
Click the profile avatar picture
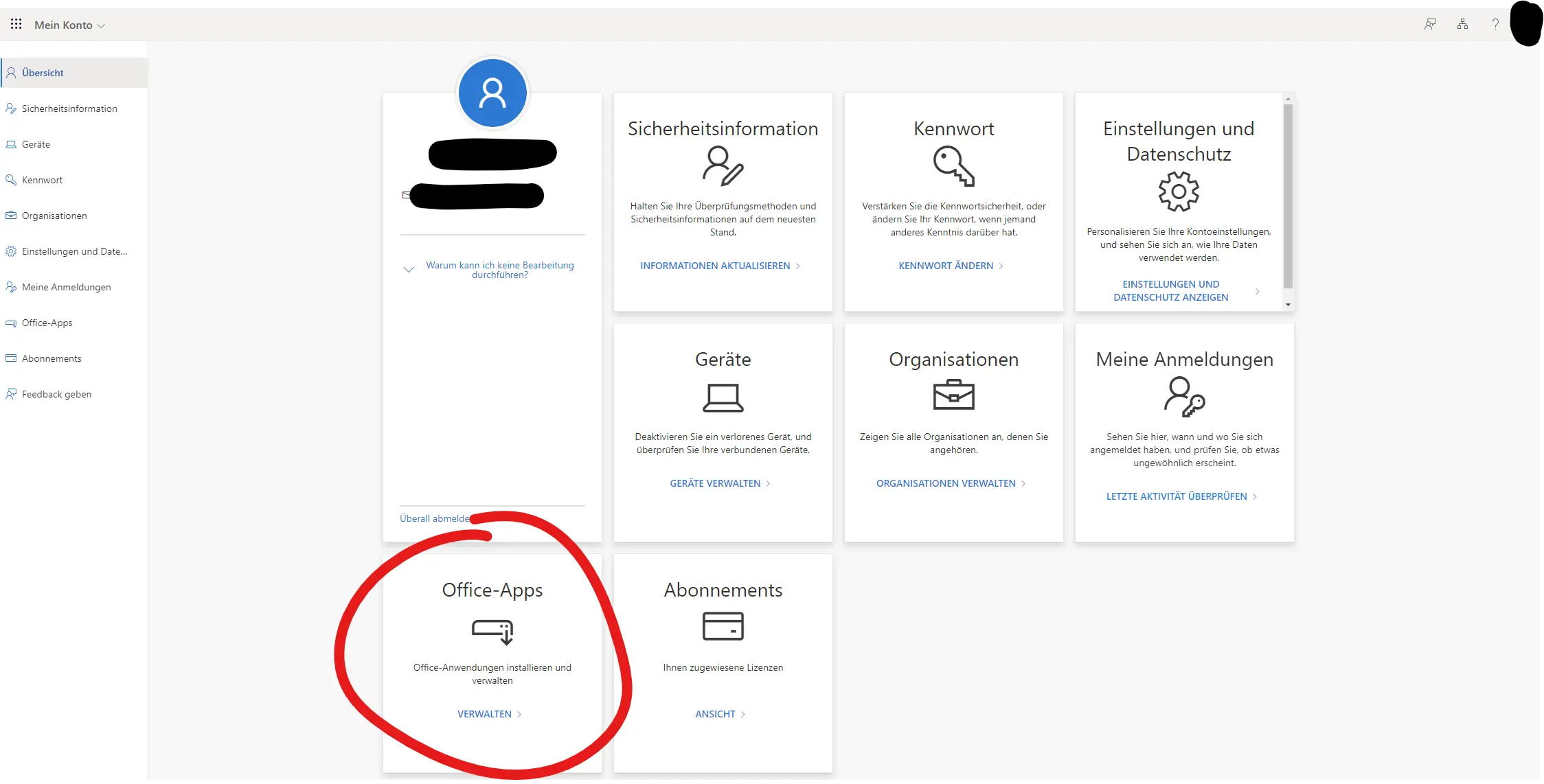(x=492, y=93)
